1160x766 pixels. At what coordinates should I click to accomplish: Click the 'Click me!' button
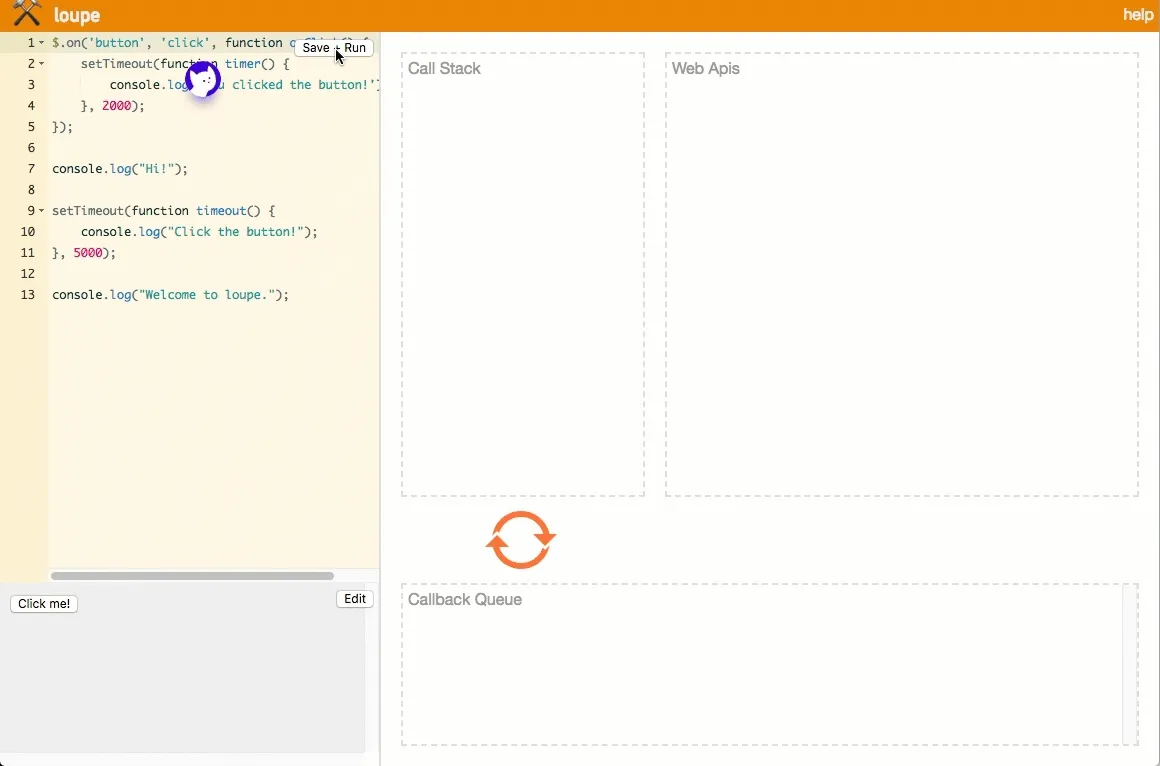pos(44,604)
